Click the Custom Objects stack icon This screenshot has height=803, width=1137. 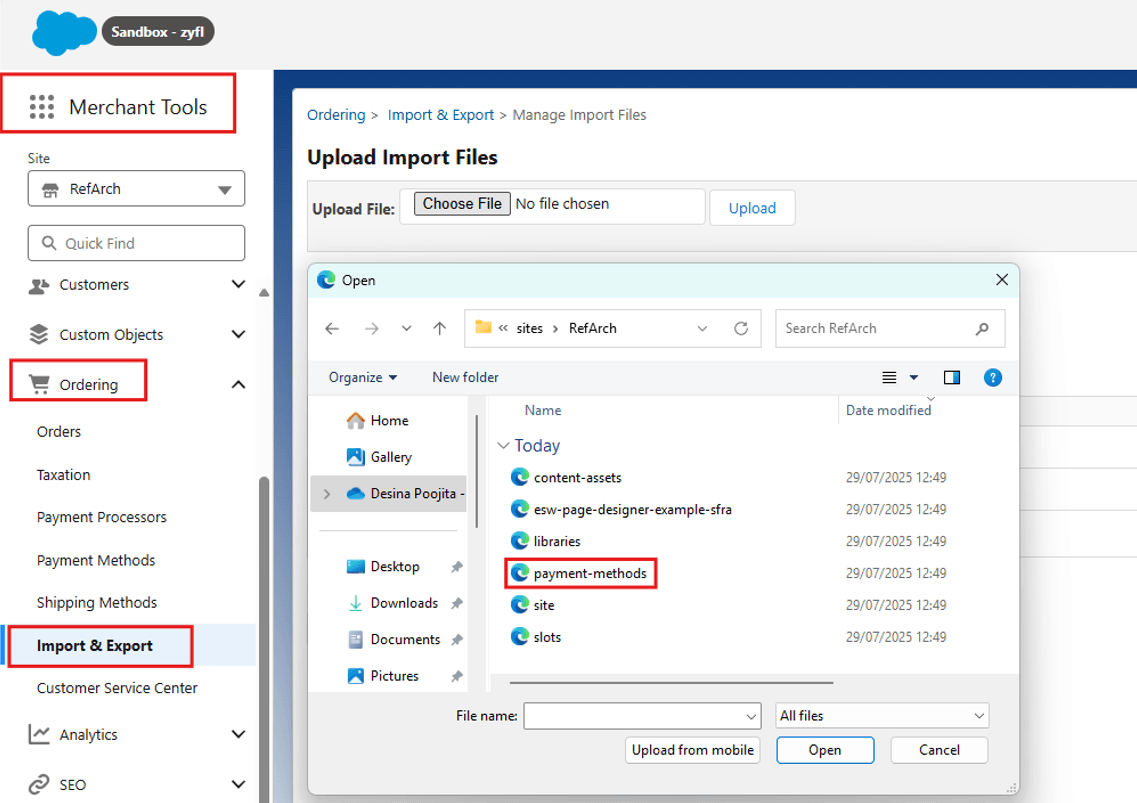tap(39, 334)
